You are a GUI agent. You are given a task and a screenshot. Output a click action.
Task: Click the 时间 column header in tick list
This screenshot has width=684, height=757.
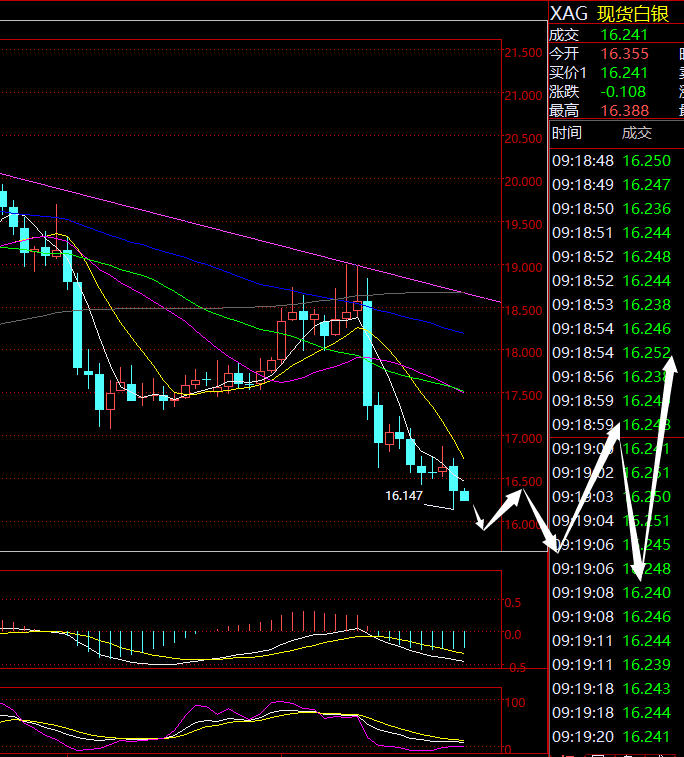pyautogui.click(x=567, y=133)
